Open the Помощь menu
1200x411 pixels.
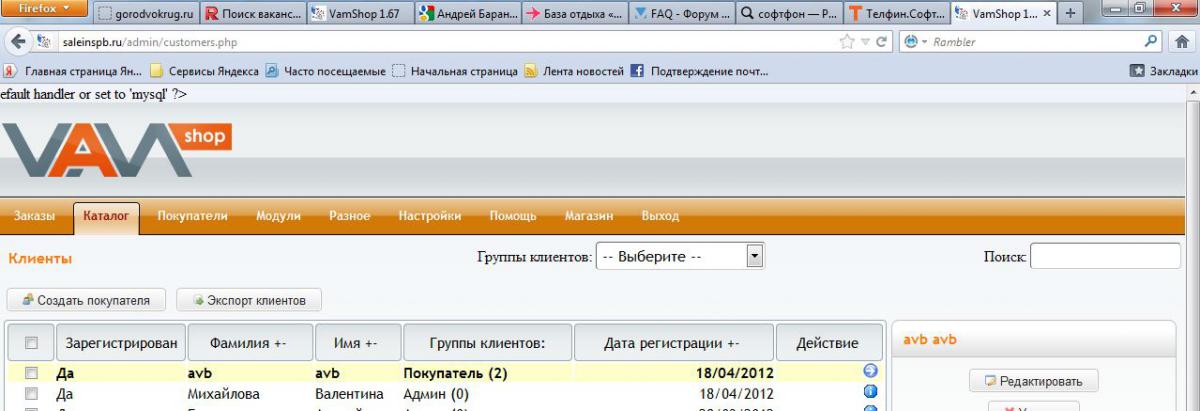513,216
